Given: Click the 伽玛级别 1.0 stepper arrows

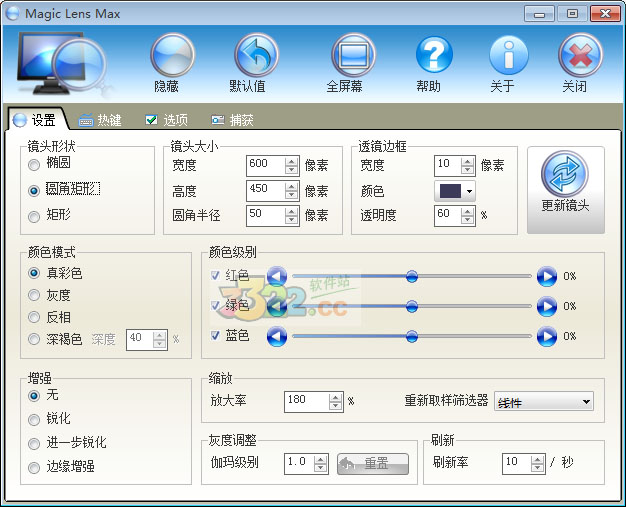Looking at the screenshot, I should tap(321, 463).
